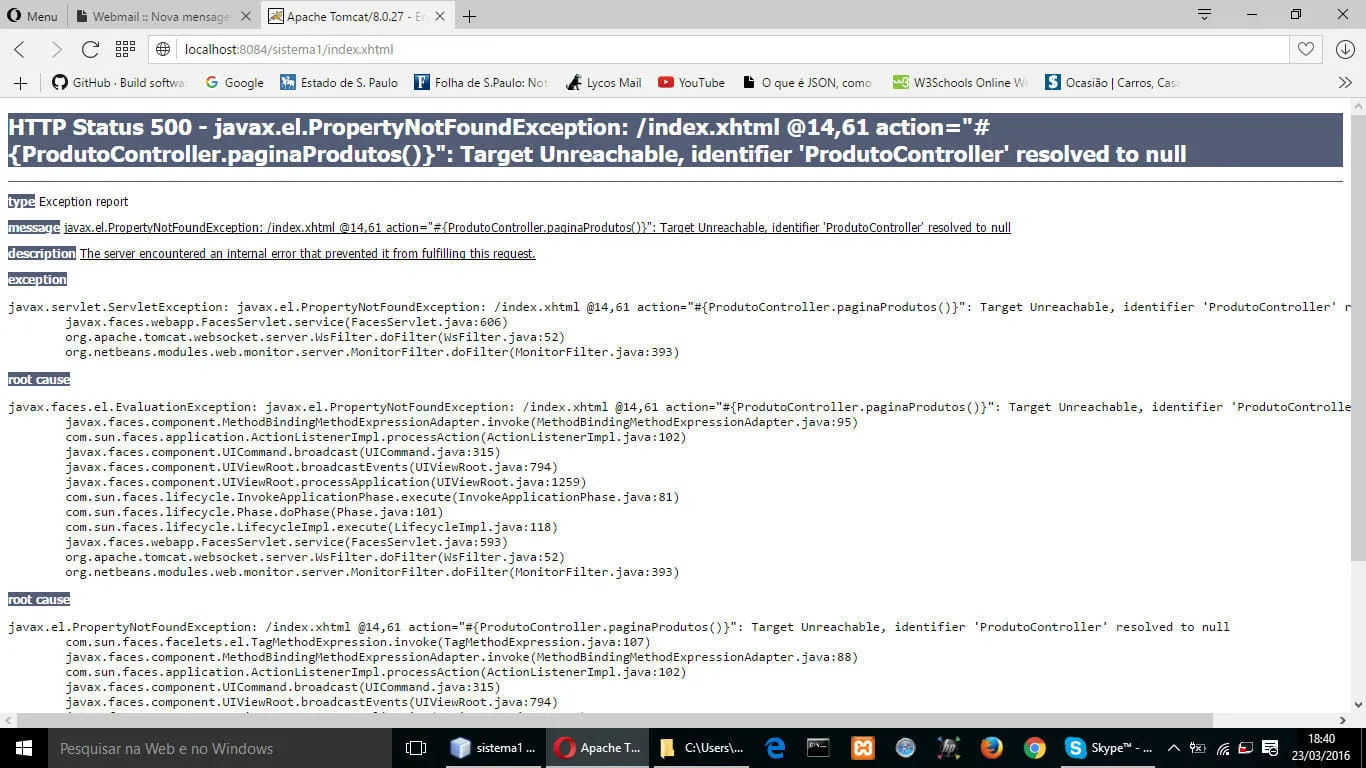
Task: Add a bookmark using the bookmarks bar plus
Action: (x=20, y=83)
